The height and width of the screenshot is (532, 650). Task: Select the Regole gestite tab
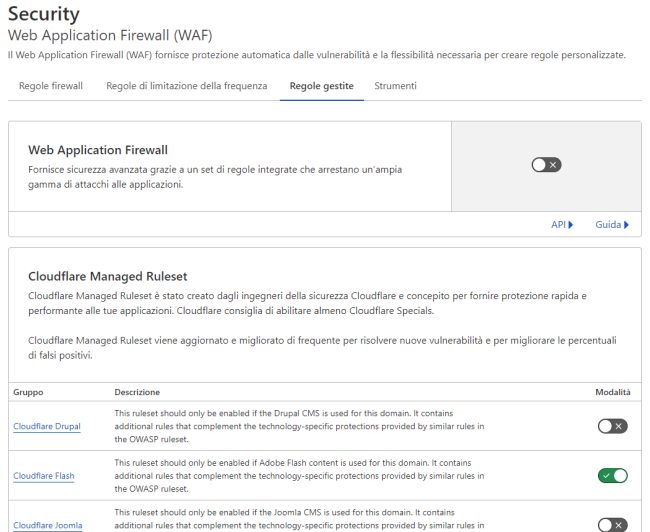coord(322,86)
